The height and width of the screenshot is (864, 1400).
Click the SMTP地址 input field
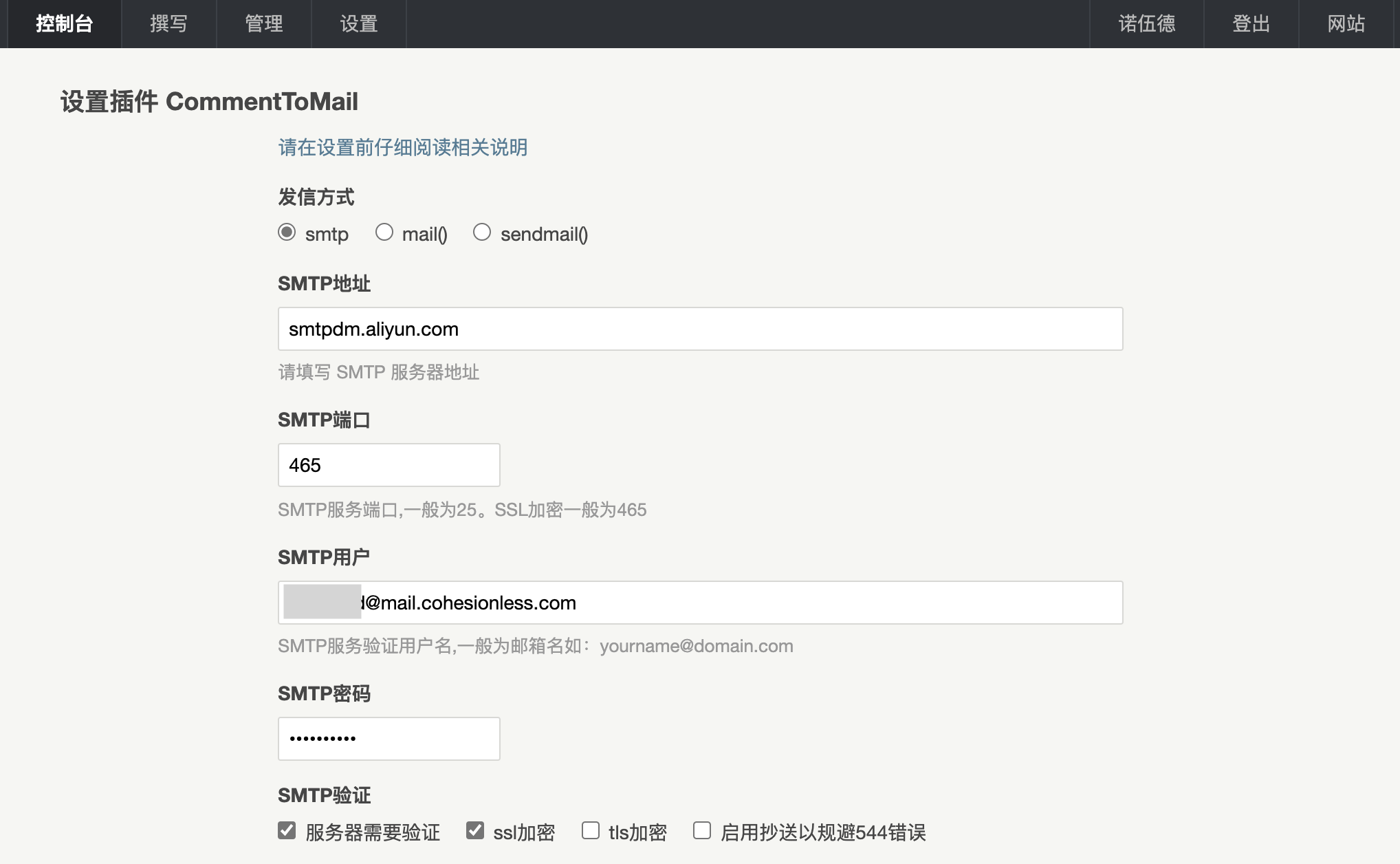(700, 329)
